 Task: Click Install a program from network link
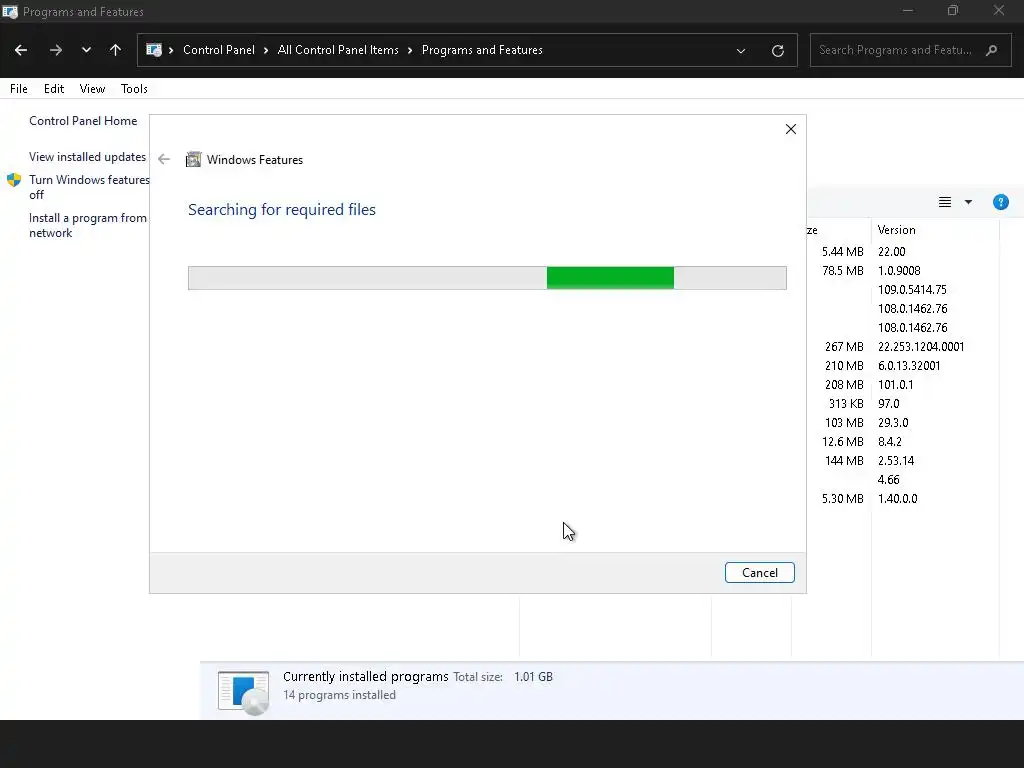tap(88, 225)
